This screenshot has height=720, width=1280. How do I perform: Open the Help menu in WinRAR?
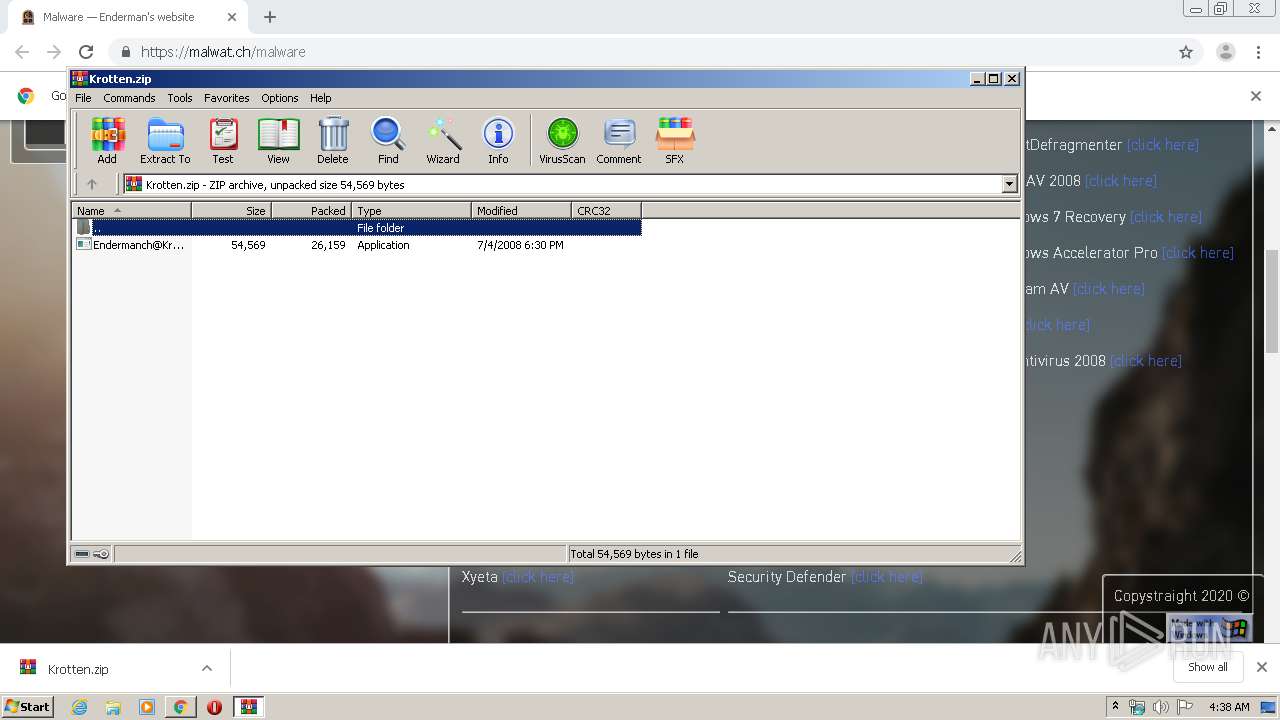320,98
